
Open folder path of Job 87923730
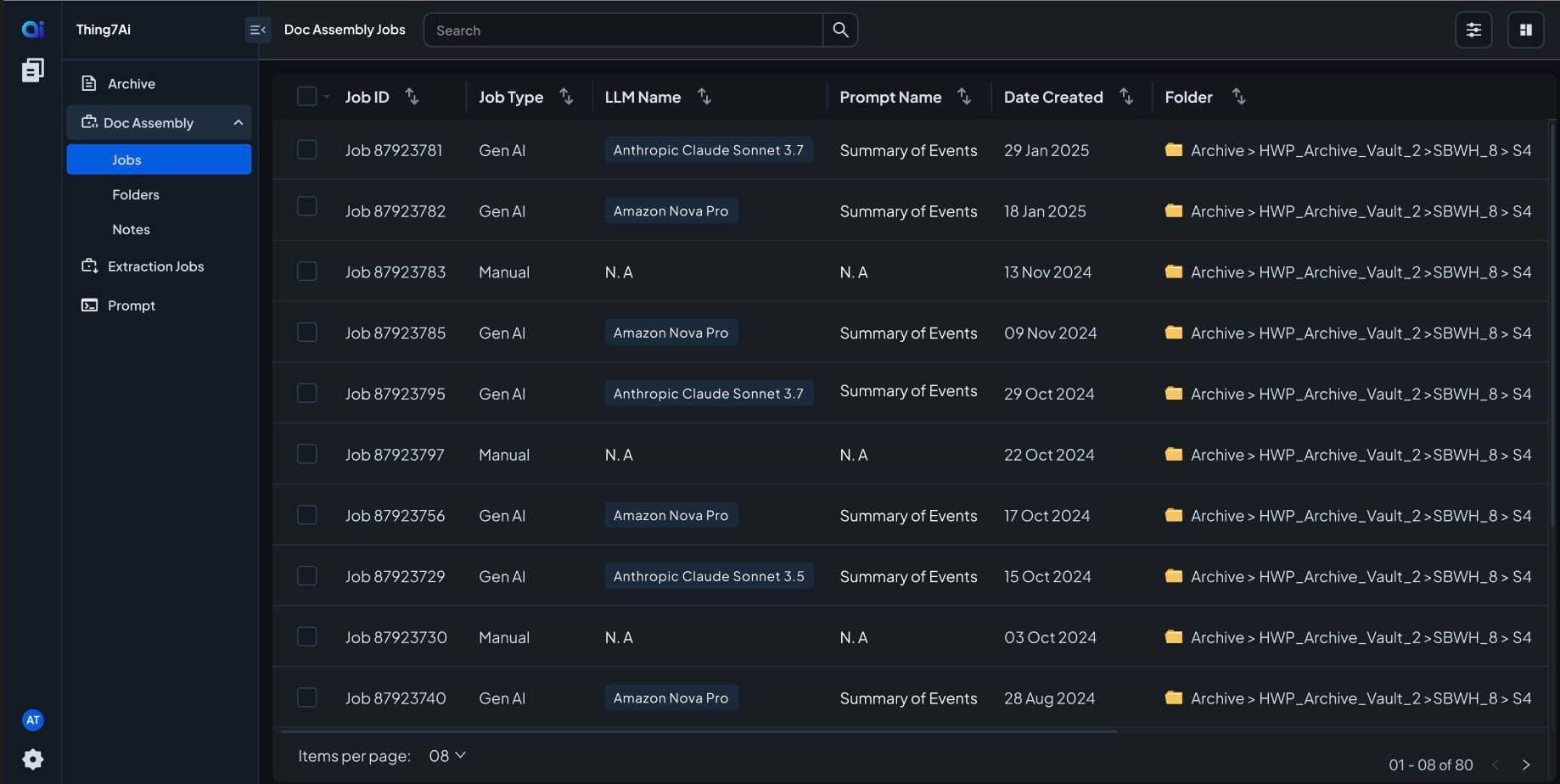coord(1361,637)
